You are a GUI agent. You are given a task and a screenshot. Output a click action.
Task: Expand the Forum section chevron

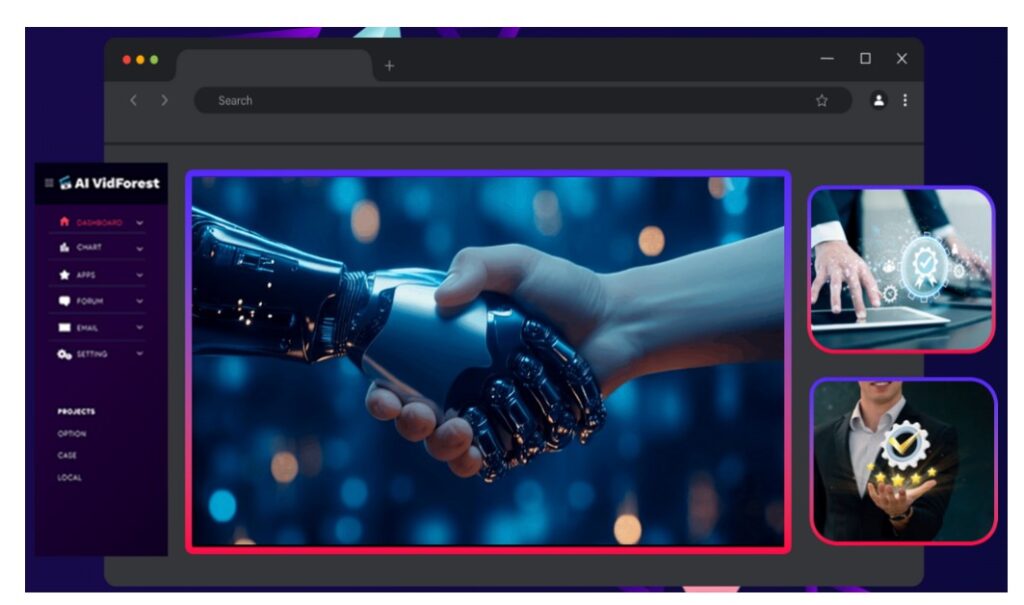140,301
